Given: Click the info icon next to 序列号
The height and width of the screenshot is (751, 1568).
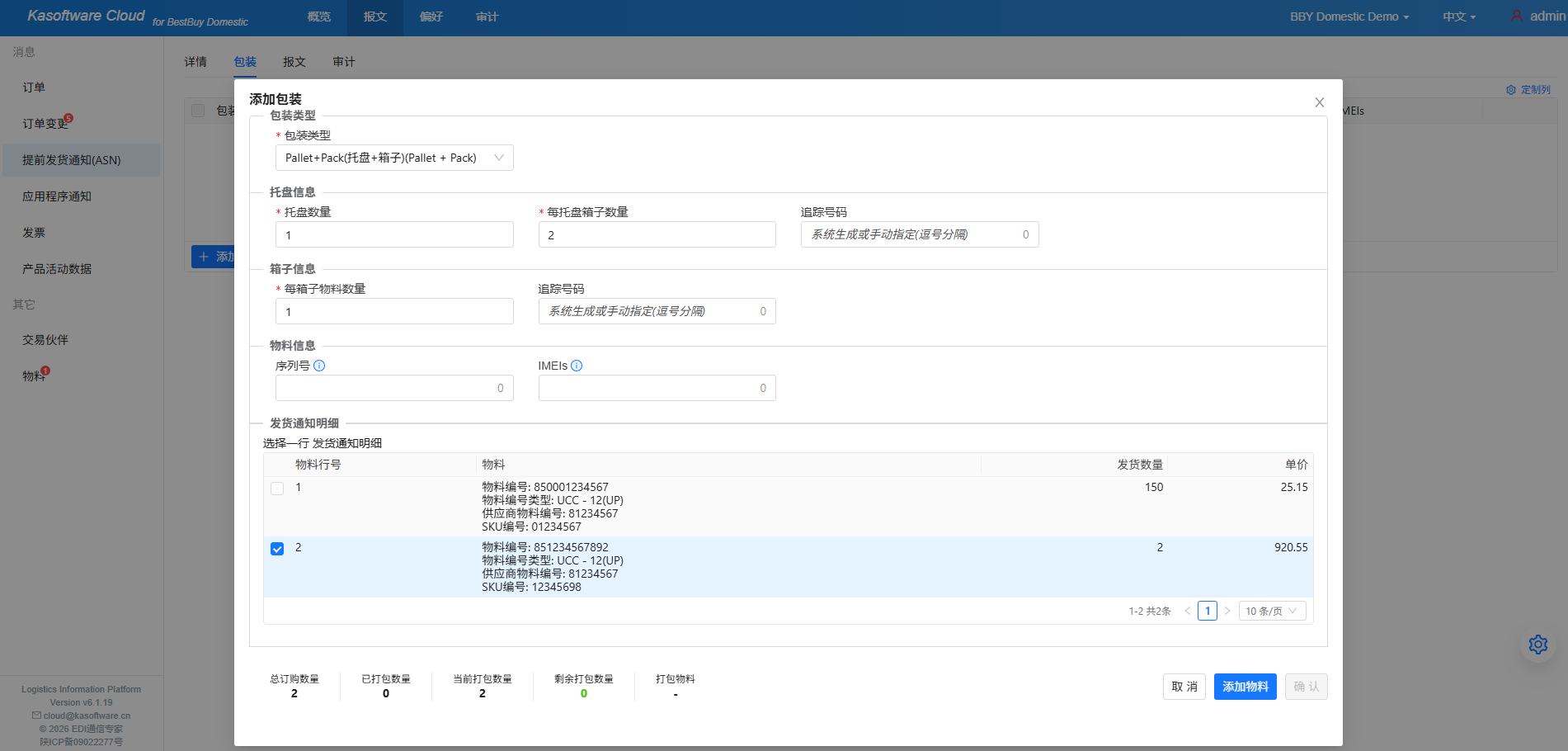Looking at the screenshot, I should [x=319, y=366].
